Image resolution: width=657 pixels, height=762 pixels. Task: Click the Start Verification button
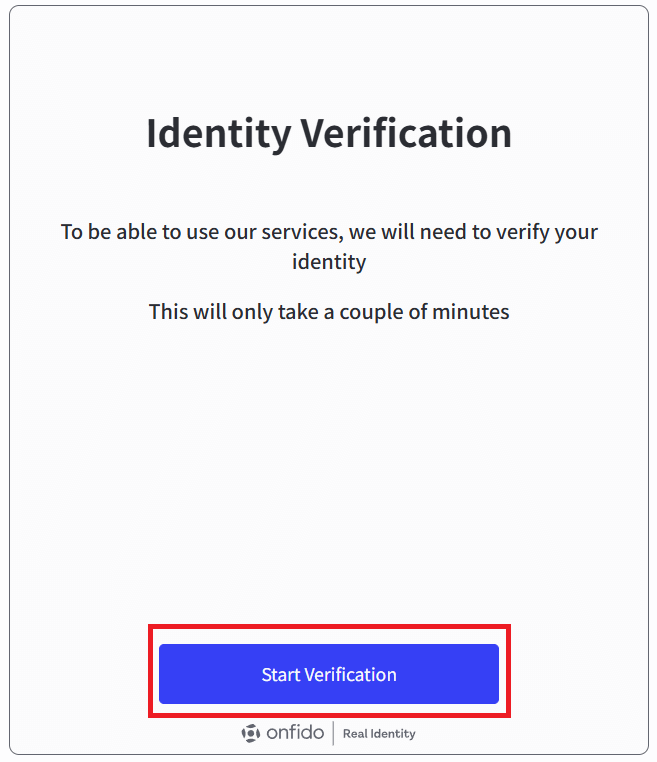(329, 674)
